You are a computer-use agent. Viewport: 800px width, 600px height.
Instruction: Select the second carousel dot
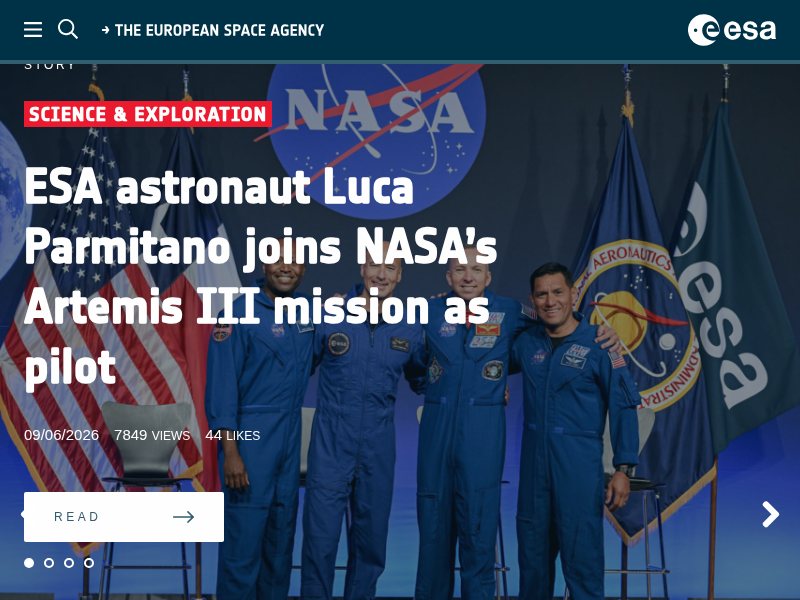point(49,563)
